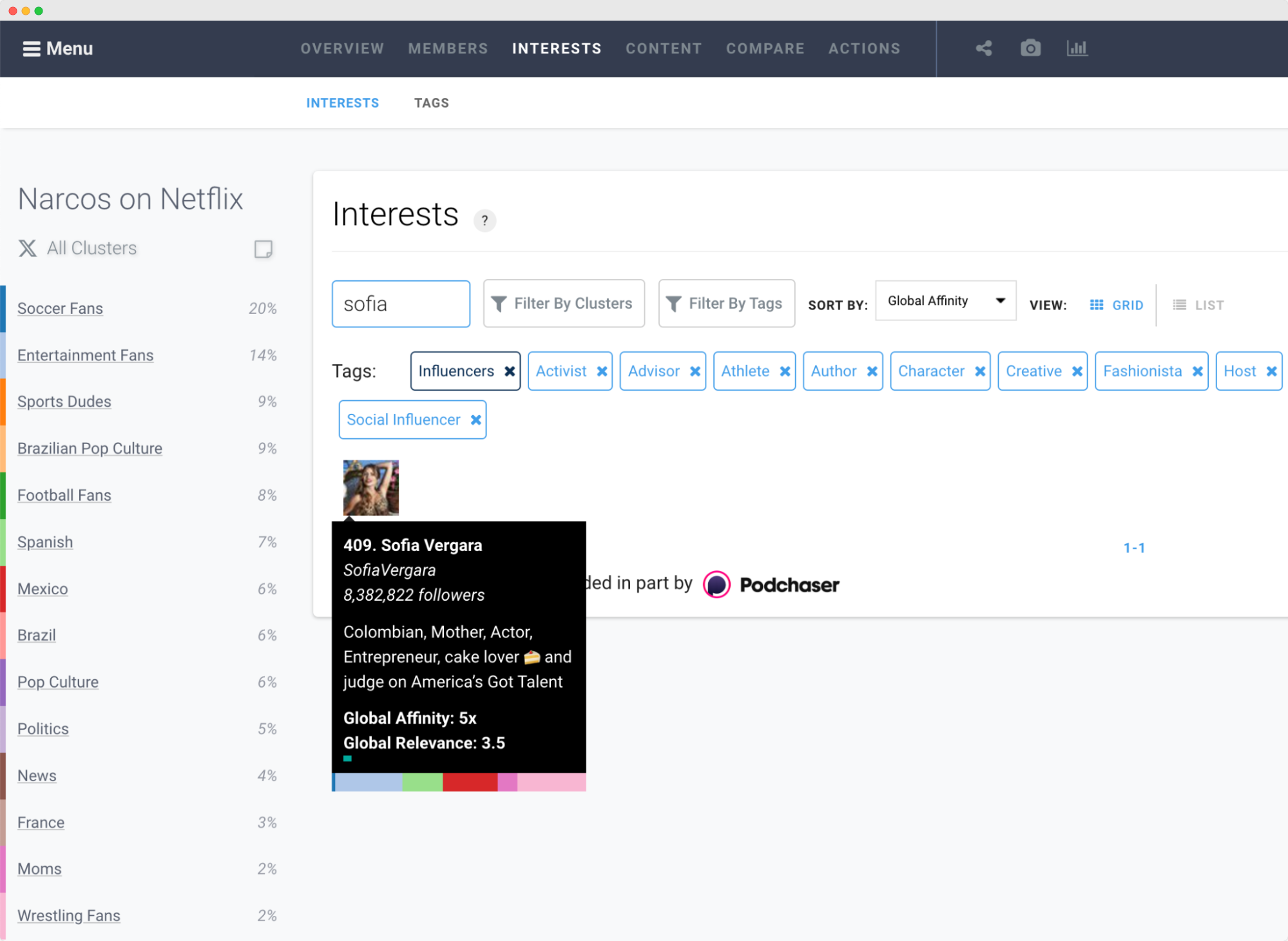1288x941 pixels.
Task: Click the Podchaser logo link
Action: [771, 585]
